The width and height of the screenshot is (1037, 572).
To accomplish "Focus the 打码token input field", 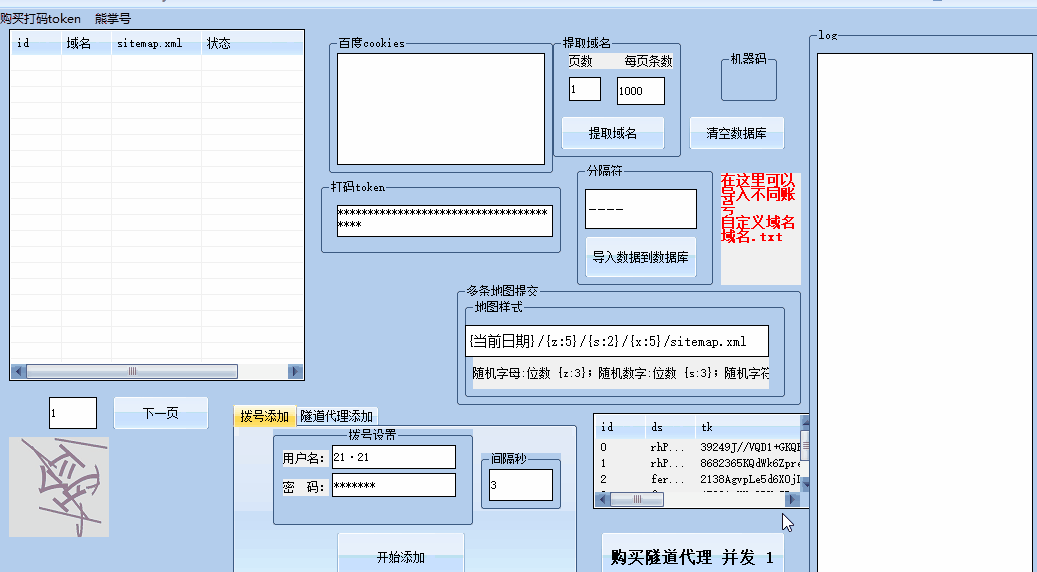I will pos(444,221).
